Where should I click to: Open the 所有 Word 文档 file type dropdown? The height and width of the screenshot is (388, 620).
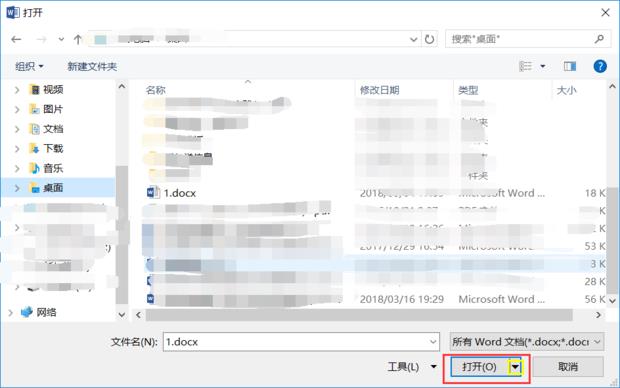click(x=527, y=342)
